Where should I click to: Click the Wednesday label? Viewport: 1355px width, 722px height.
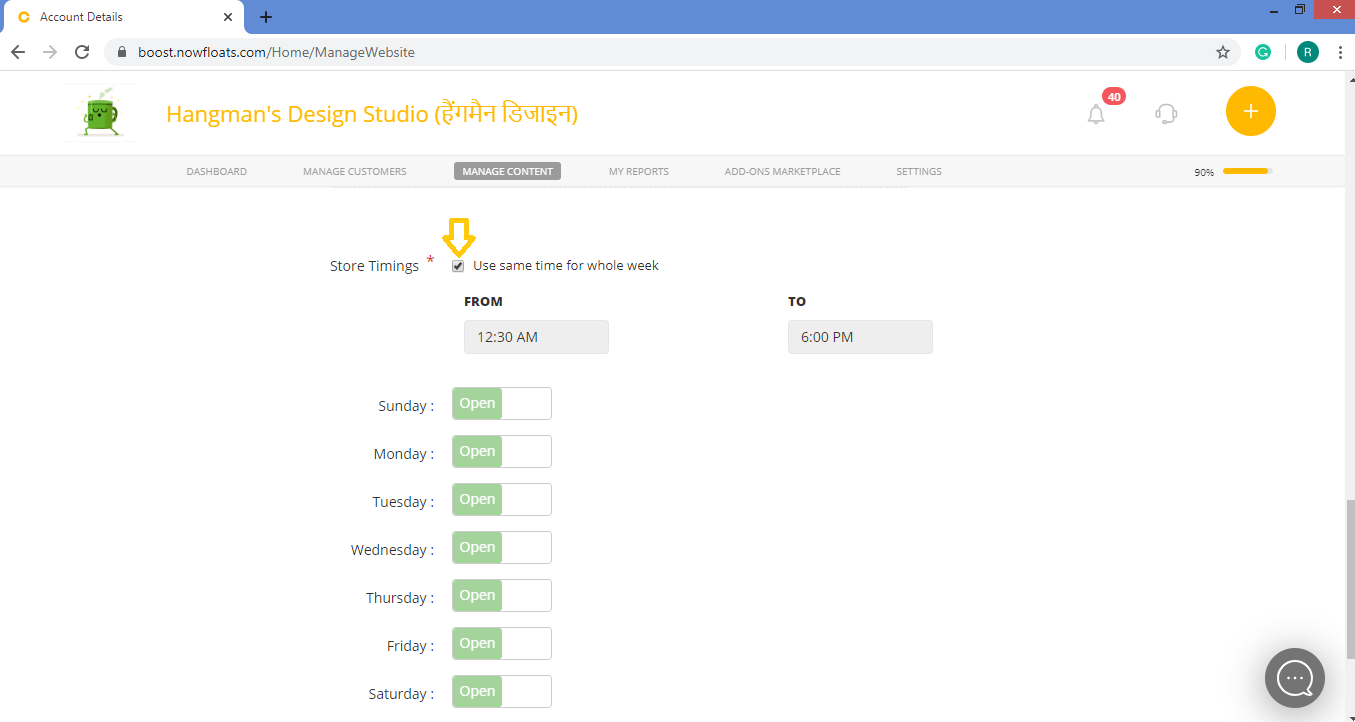click(x=392, y=550)
